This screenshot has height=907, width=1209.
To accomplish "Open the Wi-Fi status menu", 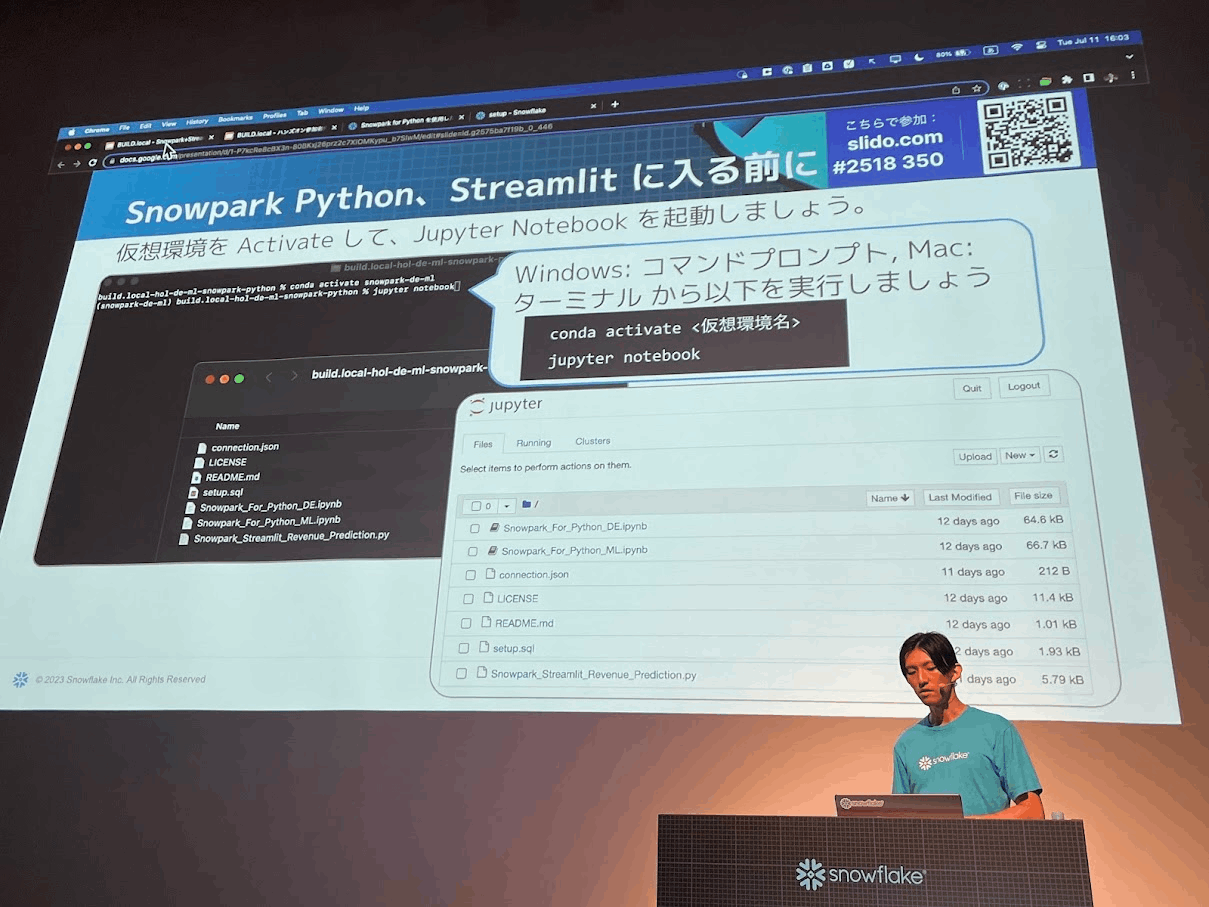I will click(x=1018, y=46).
